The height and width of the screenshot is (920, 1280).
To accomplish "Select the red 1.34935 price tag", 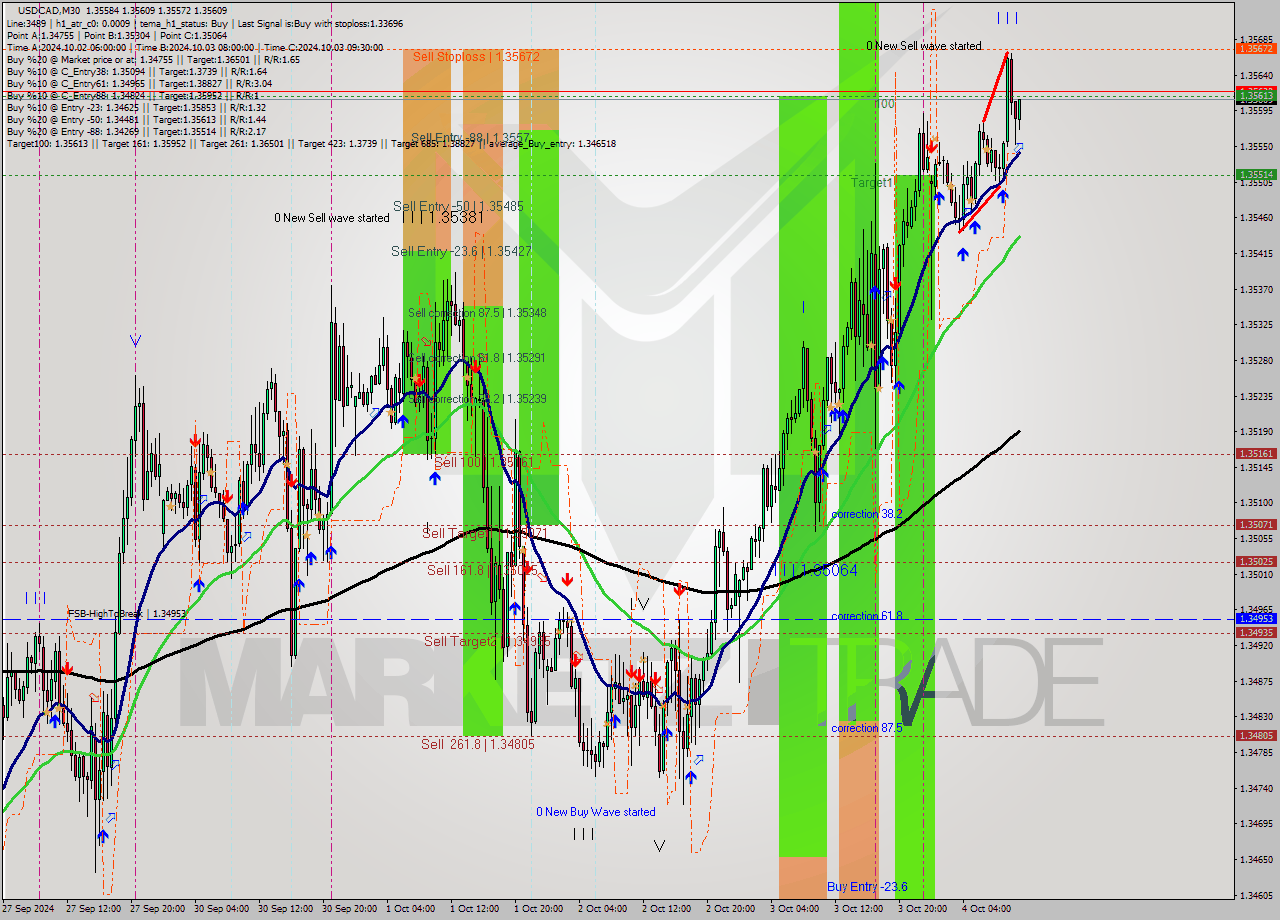I will [x=1256, y=632].
